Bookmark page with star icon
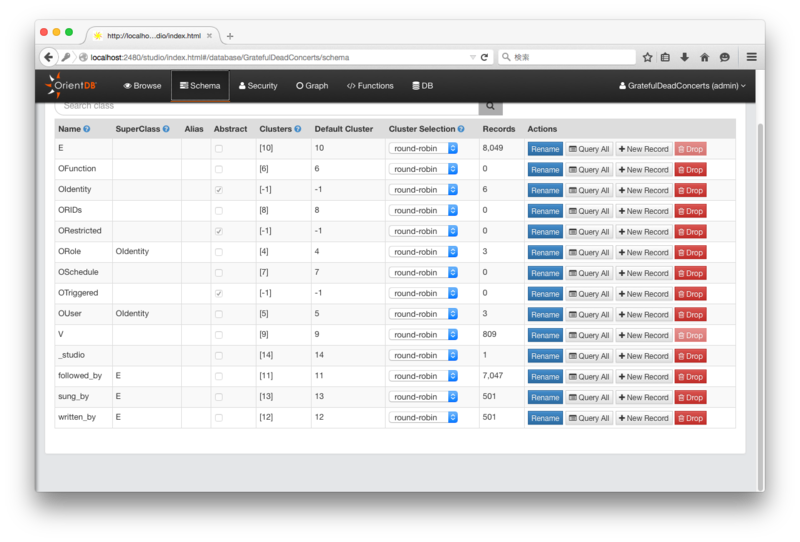The height and width of the screenshot is (542, 800). 647,57
